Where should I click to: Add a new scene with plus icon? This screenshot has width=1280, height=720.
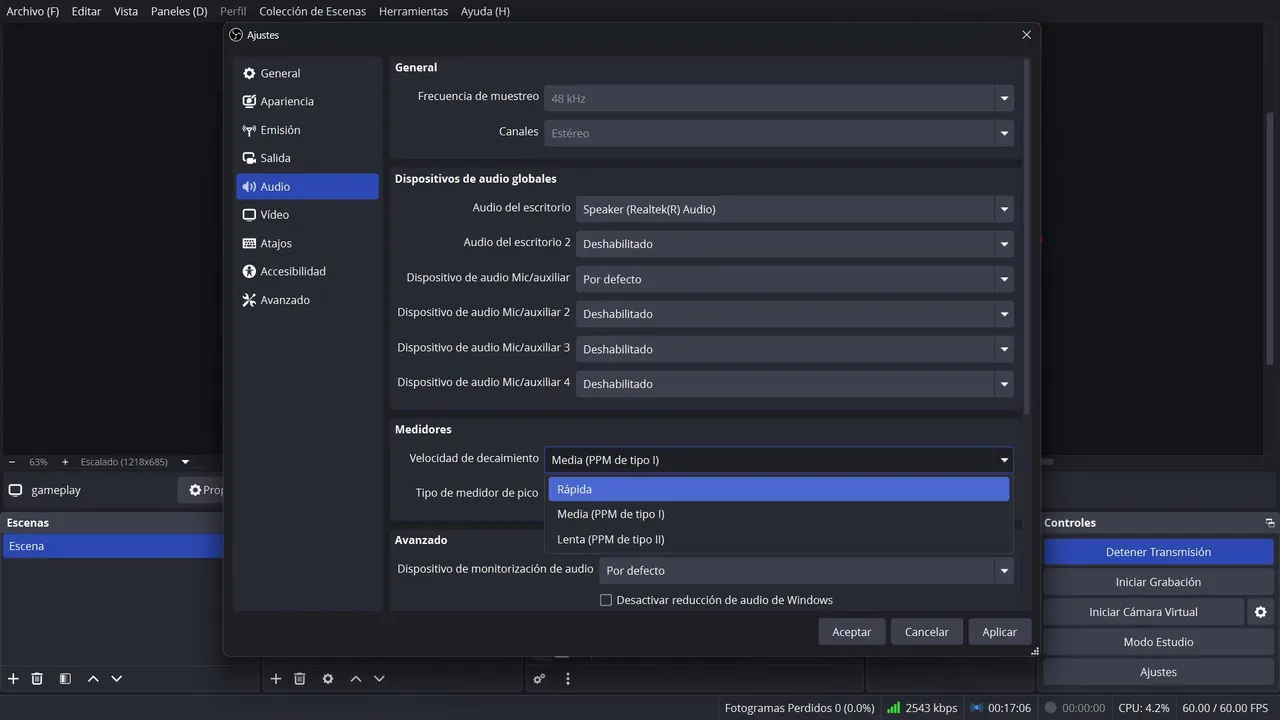13,678
